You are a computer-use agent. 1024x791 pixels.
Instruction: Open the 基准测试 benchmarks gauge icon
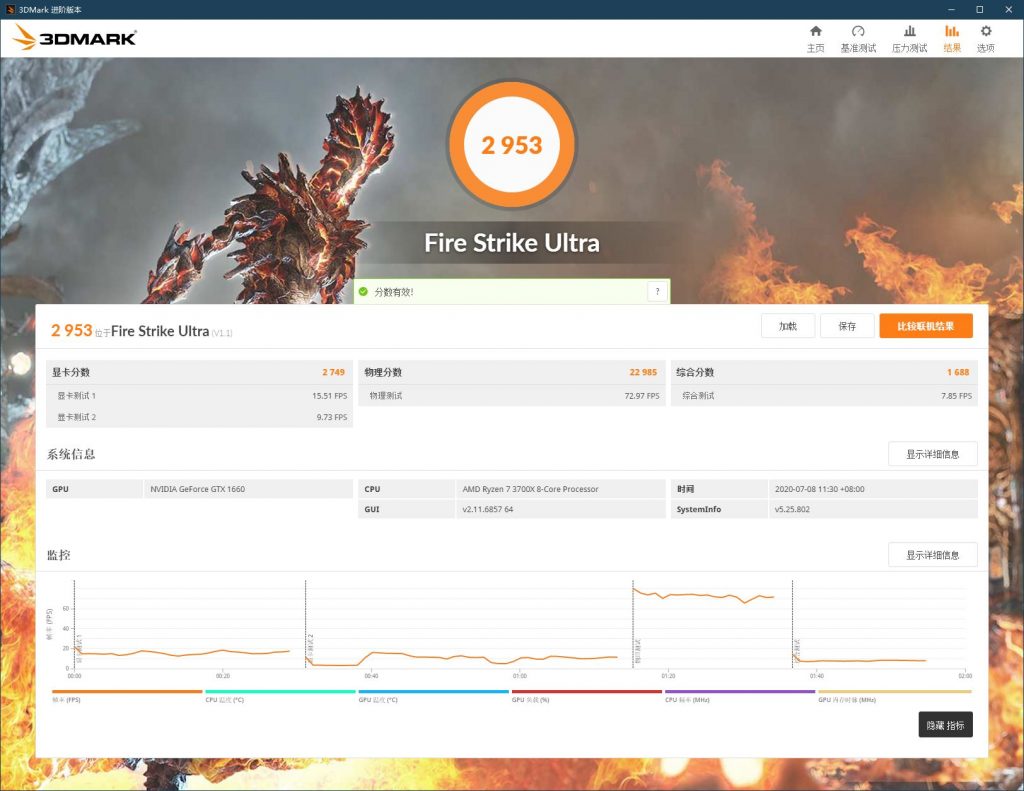pos(858,31)
